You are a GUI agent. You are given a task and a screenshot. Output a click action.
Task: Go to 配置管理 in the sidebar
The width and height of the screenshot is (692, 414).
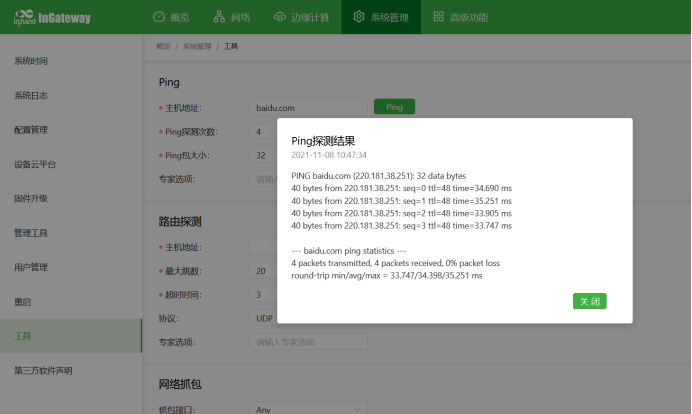[x=31, y=130]
